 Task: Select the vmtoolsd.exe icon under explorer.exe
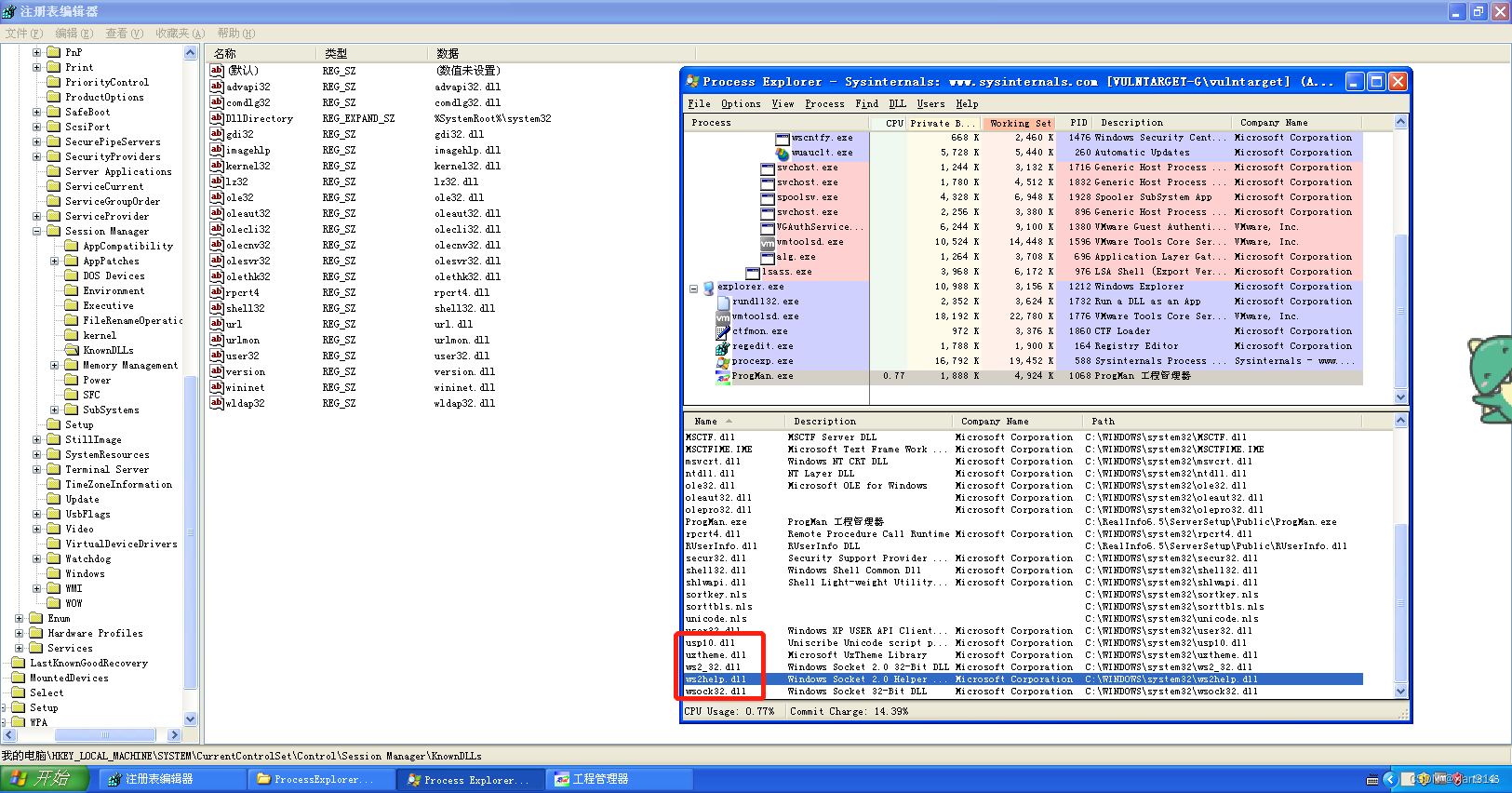click(x=723, y=316)
